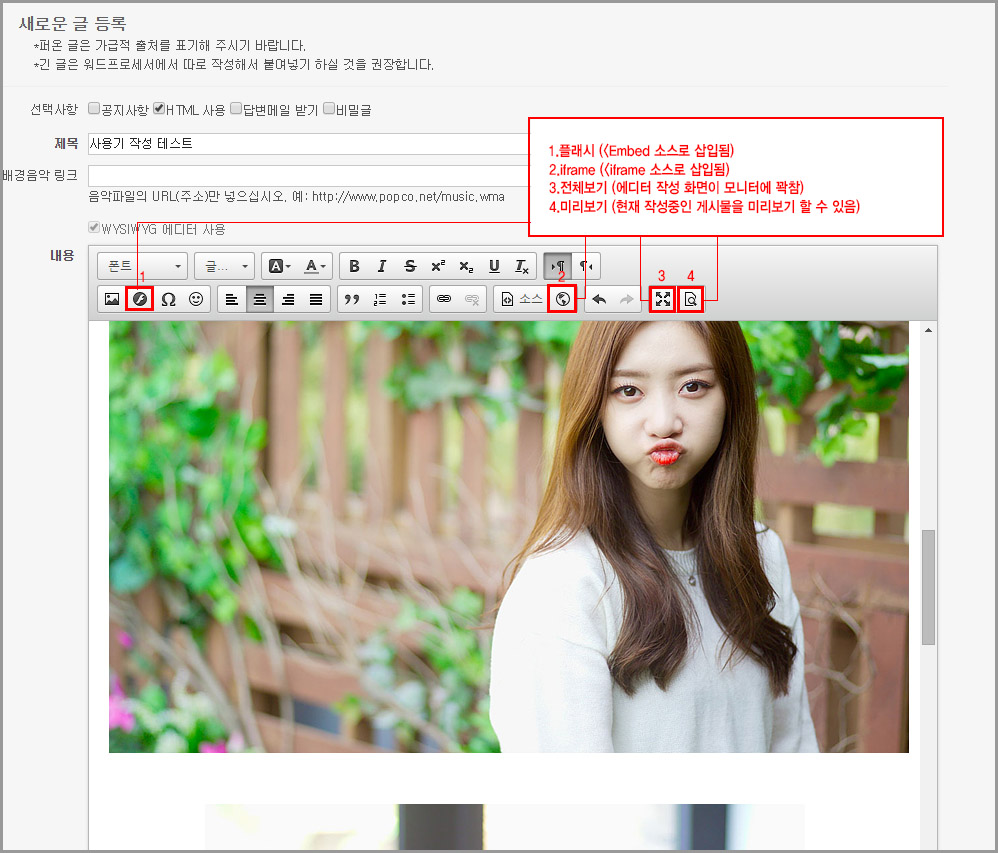
Task: Apply center alignment
Action: (x=260, y=299)
